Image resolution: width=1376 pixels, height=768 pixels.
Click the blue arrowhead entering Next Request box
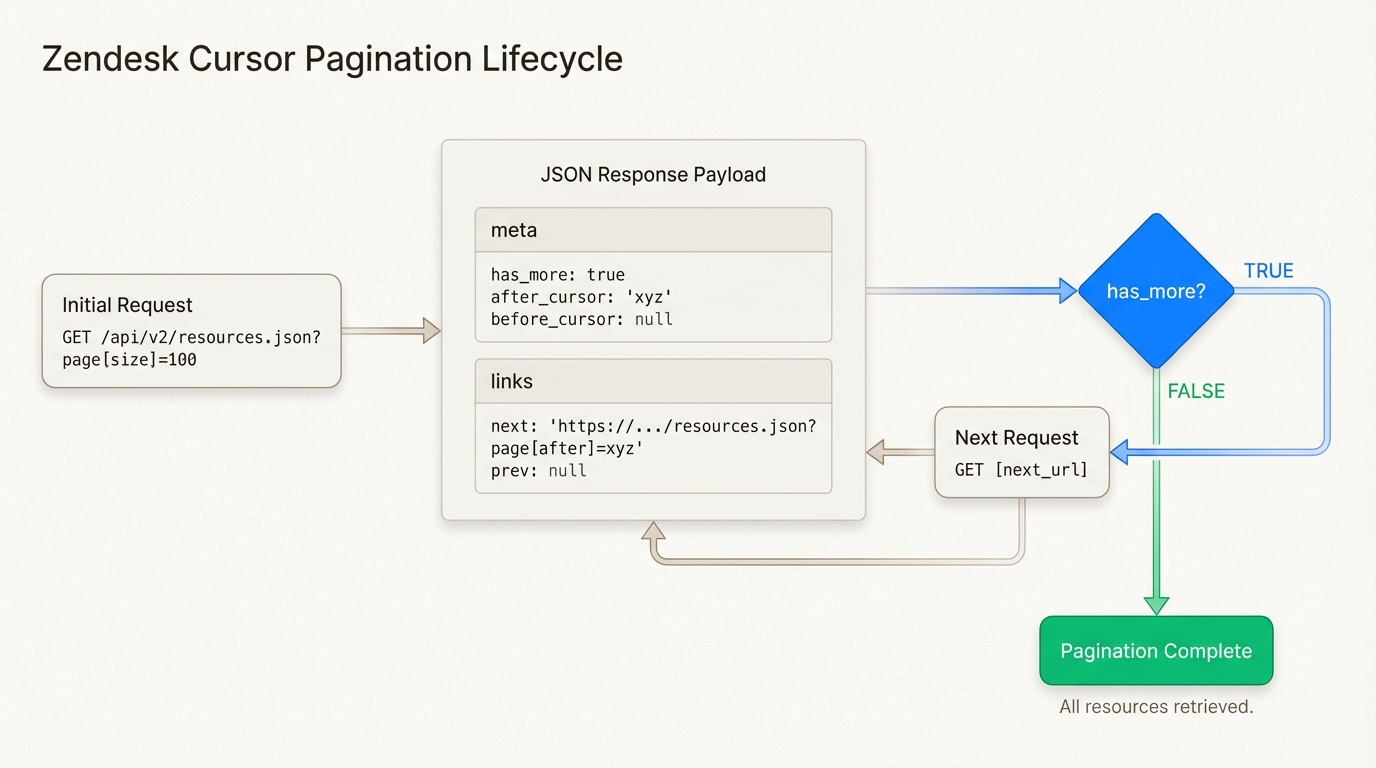click(1121, 452)
